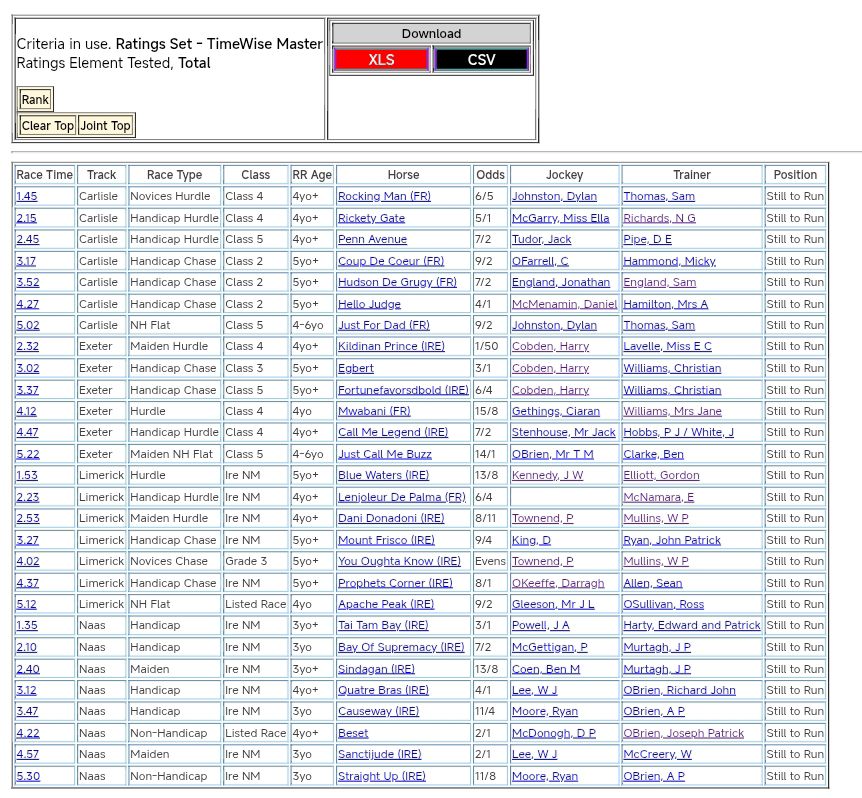862x798 pixels.
Task: Open horse Rocking Man (FR) link
Action: coord(384,197)
